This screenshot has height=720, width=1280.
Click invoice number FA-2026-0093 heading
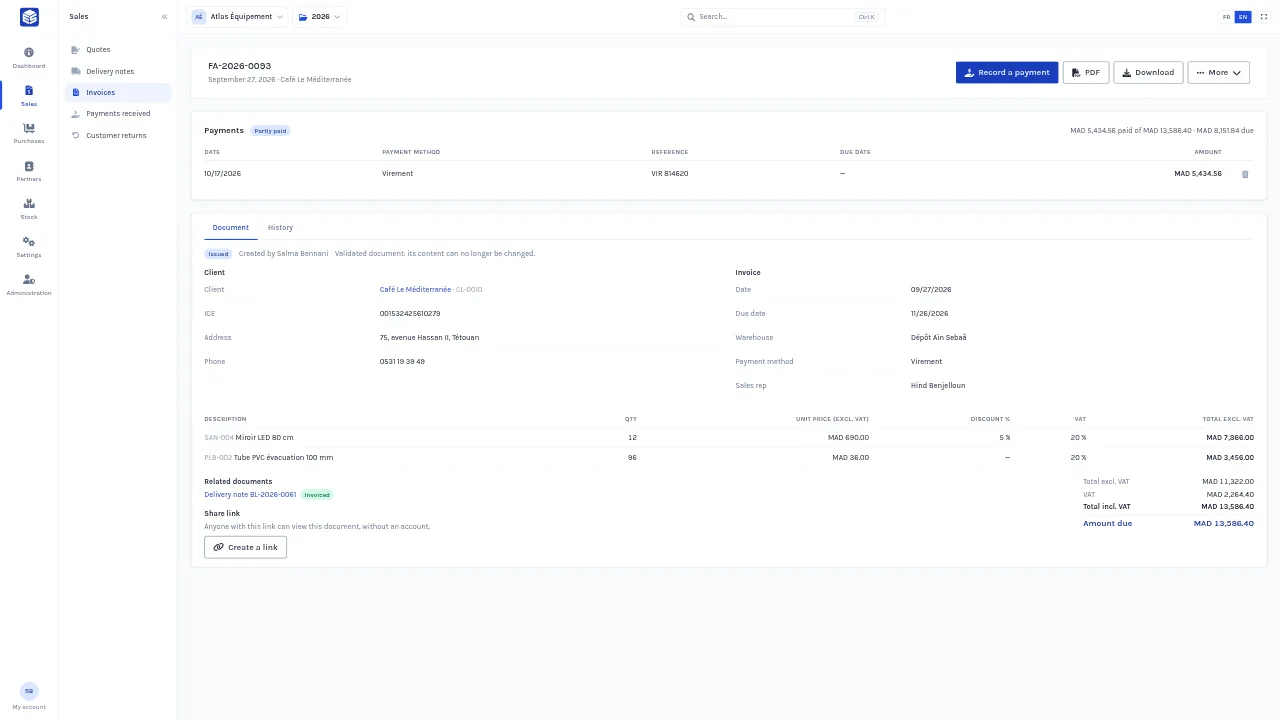point(239,66)
